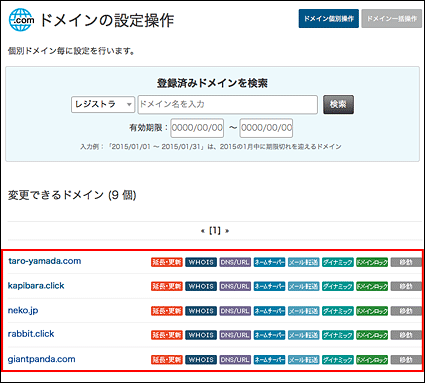The width and height of the screenshot is (425, 383).
Task: Click ダイナミック for taro-yamada.com
Action: (338, 262)
